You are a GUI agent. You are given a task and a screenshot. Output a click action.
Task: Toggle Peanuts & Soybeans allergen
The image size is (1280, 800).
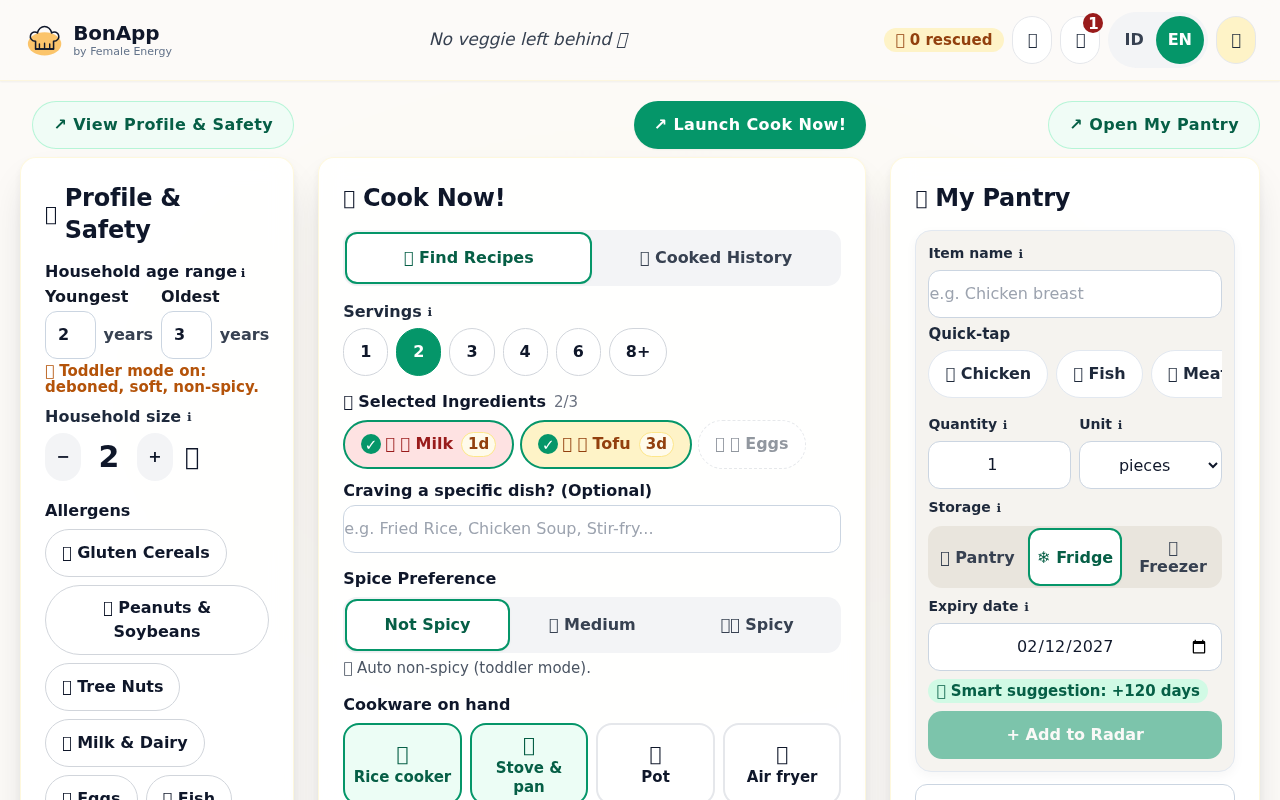[x=157, y=620]
